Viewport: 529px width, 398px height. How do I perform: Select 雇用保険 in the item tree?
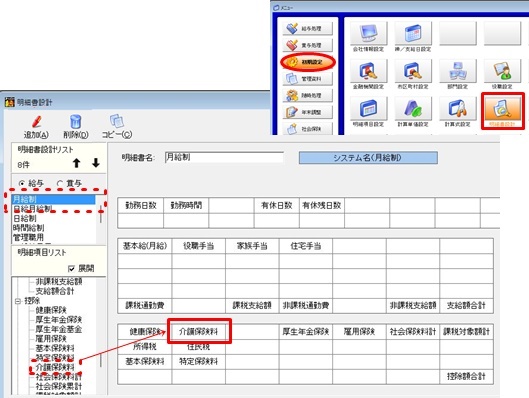coord(51,339)
